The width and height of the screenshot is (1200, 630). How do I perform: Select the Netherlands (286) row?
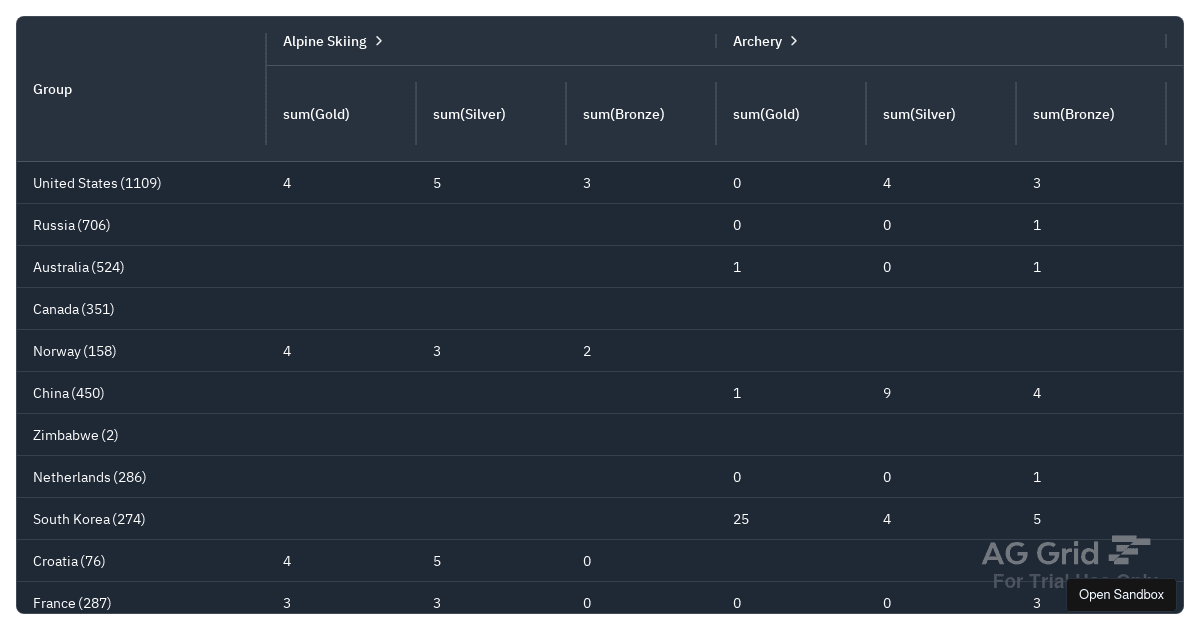[600, 477]
